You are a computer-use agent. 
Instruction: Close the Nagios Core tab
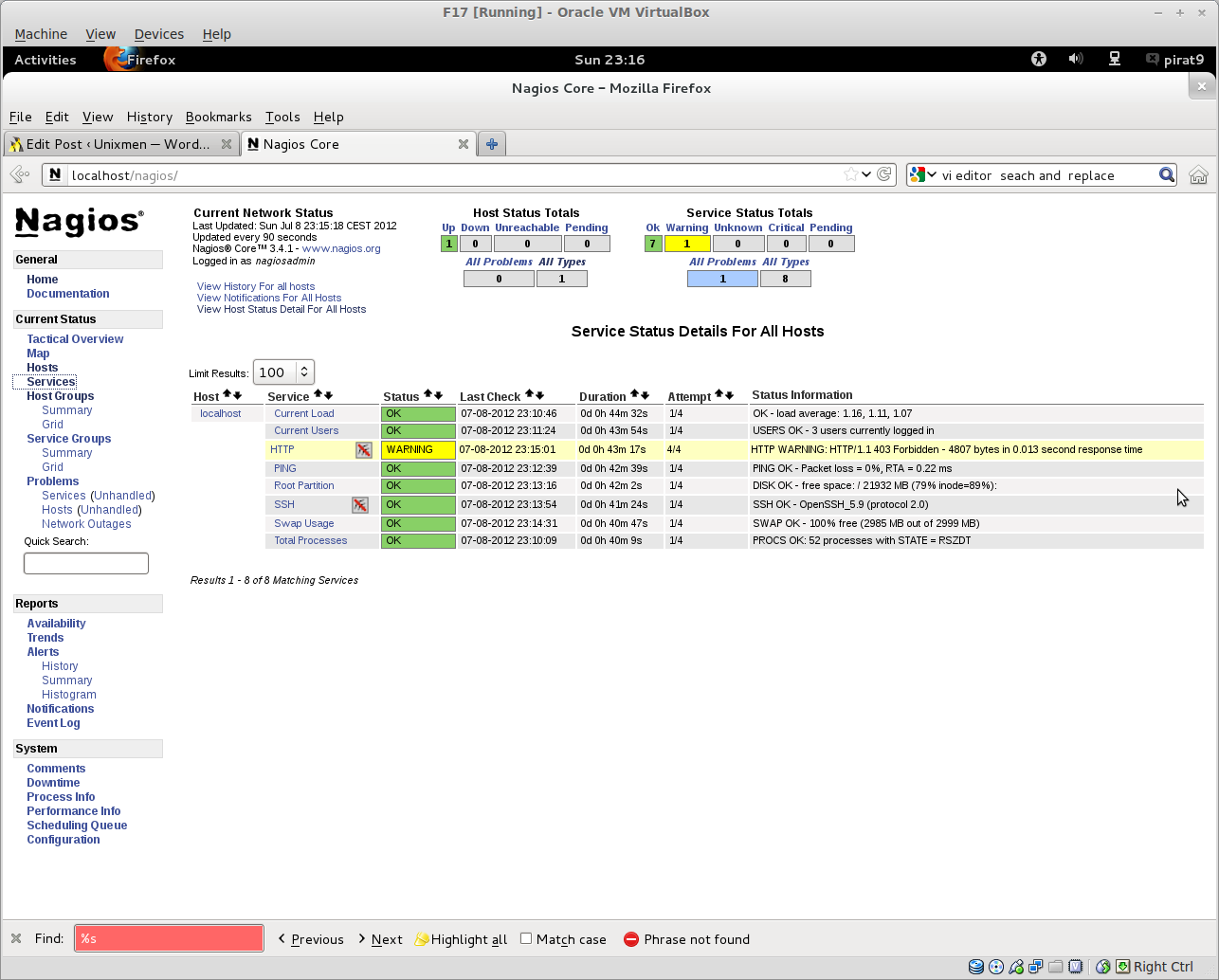coord(464,144)
